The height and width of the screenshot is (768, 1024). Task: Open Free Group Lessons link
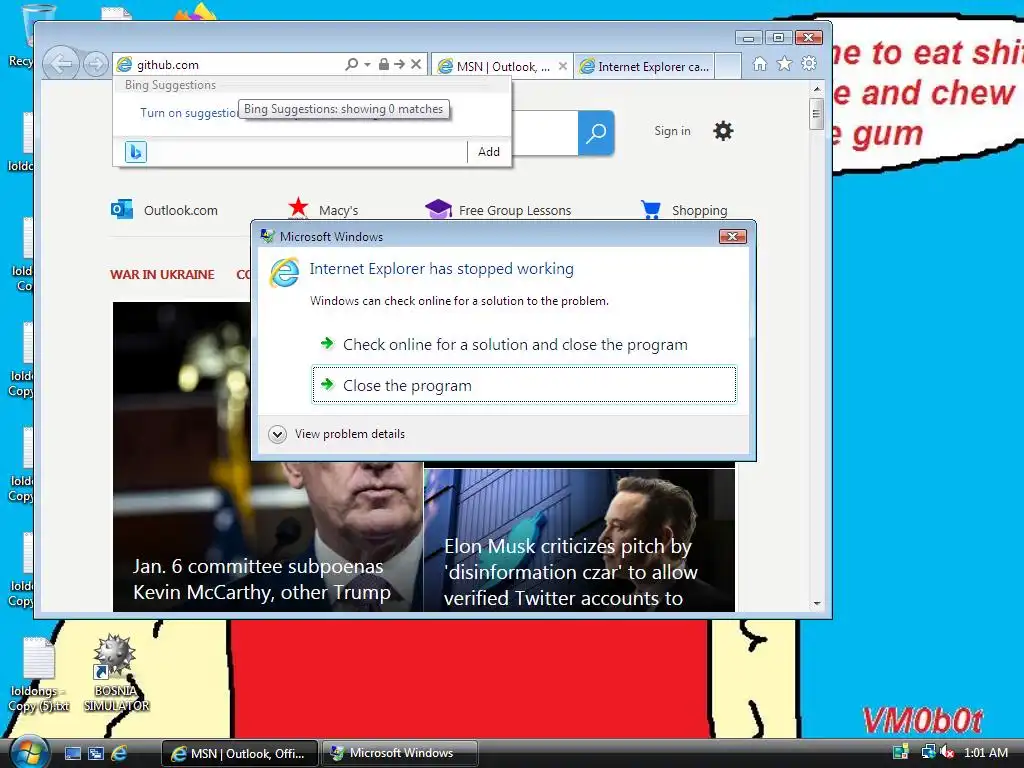[x=498, y=210]
